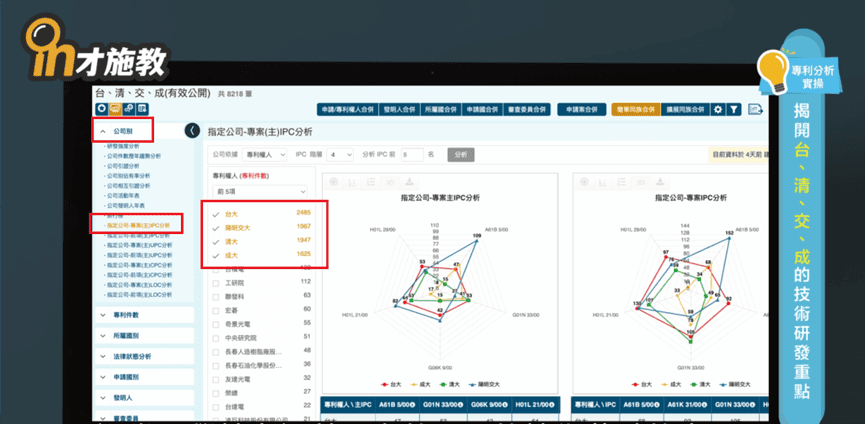Click the first round icon in the left chart toolbar

[x=333, y=182]
